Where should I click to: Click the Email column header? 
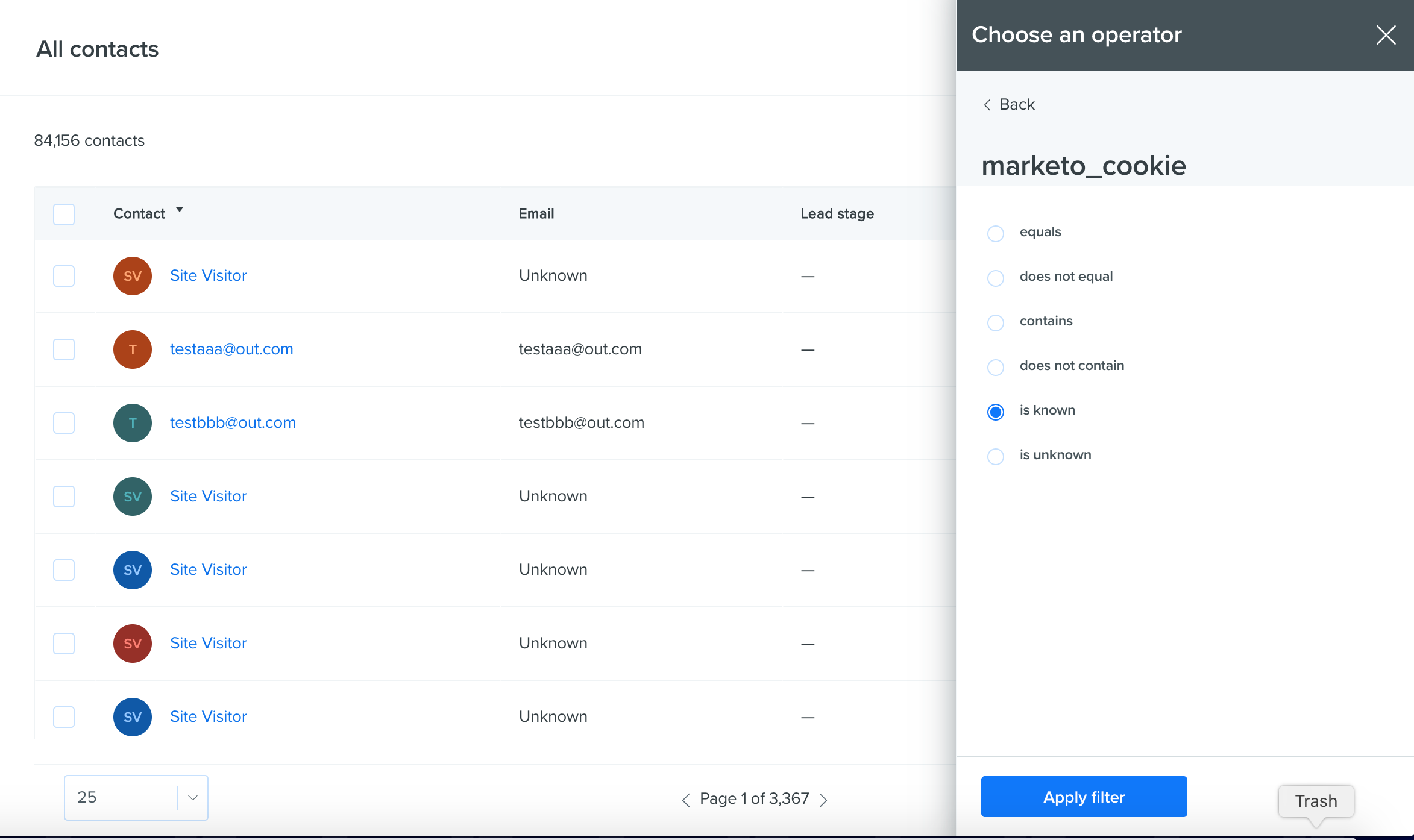(x=536, y=213)
